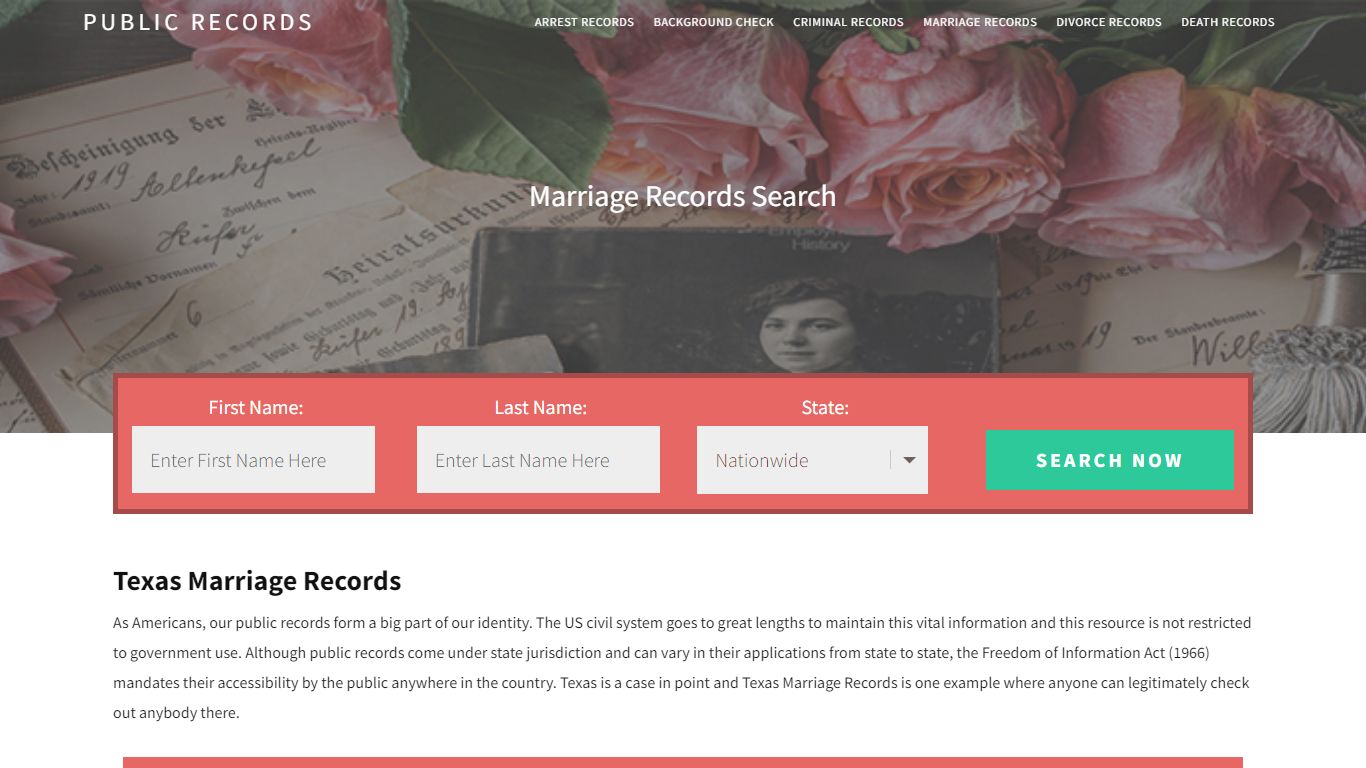
Task: Expand the State list via its arrow
Action: [909, 460]
